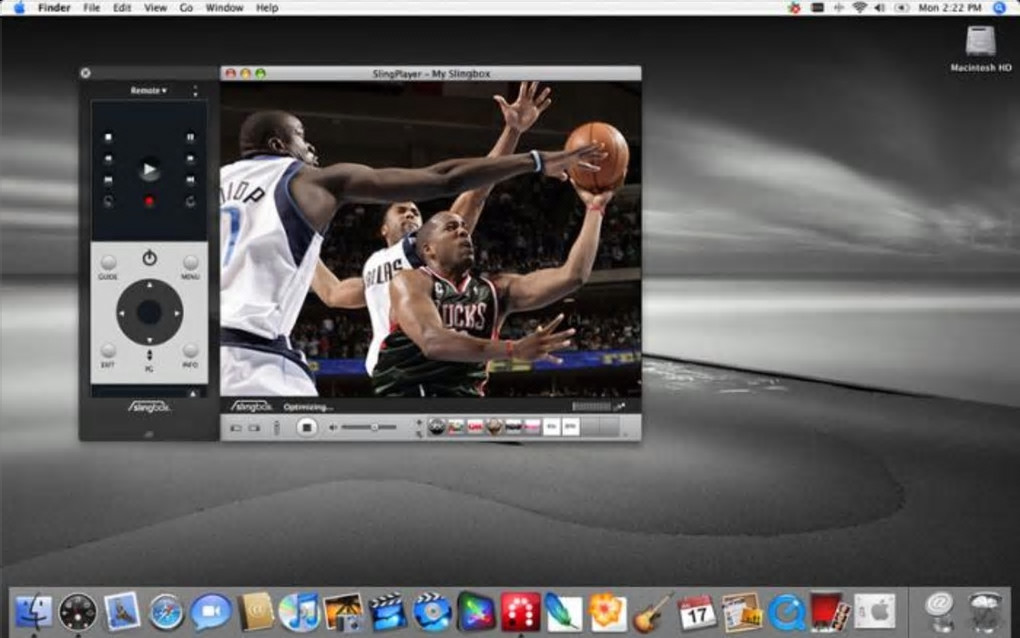
Task: Click the page up/down rocker above PG
Action: point(149,355)
